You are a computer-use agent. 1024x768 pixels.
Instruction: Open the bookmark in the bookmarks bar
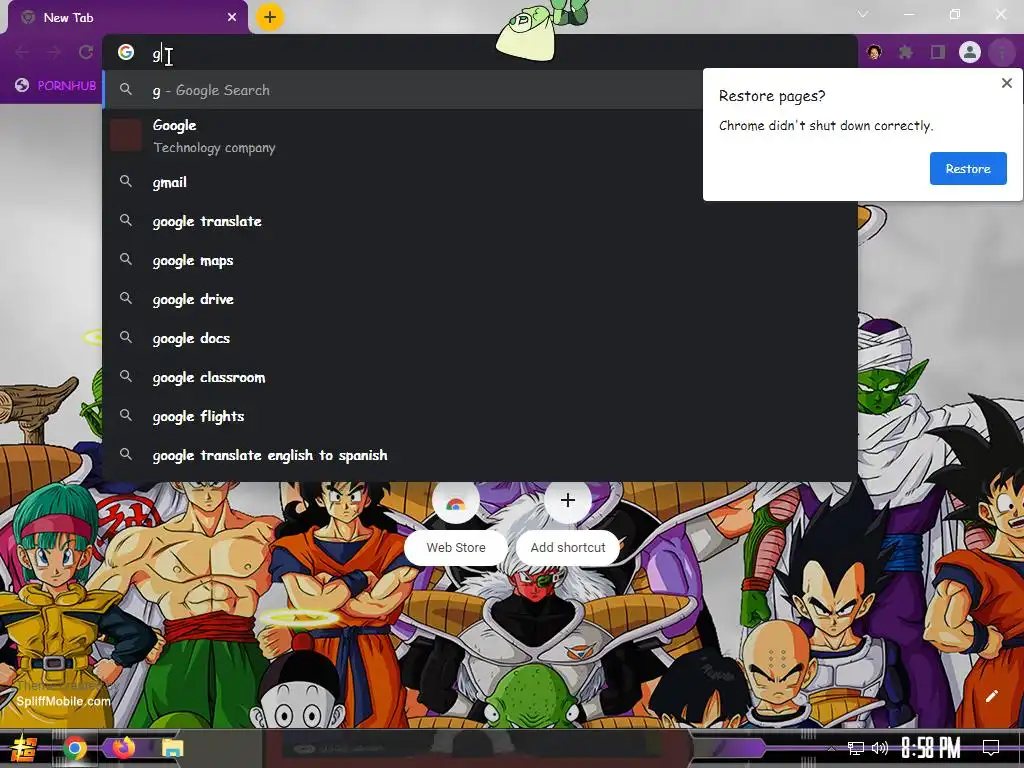click(56, 86)
